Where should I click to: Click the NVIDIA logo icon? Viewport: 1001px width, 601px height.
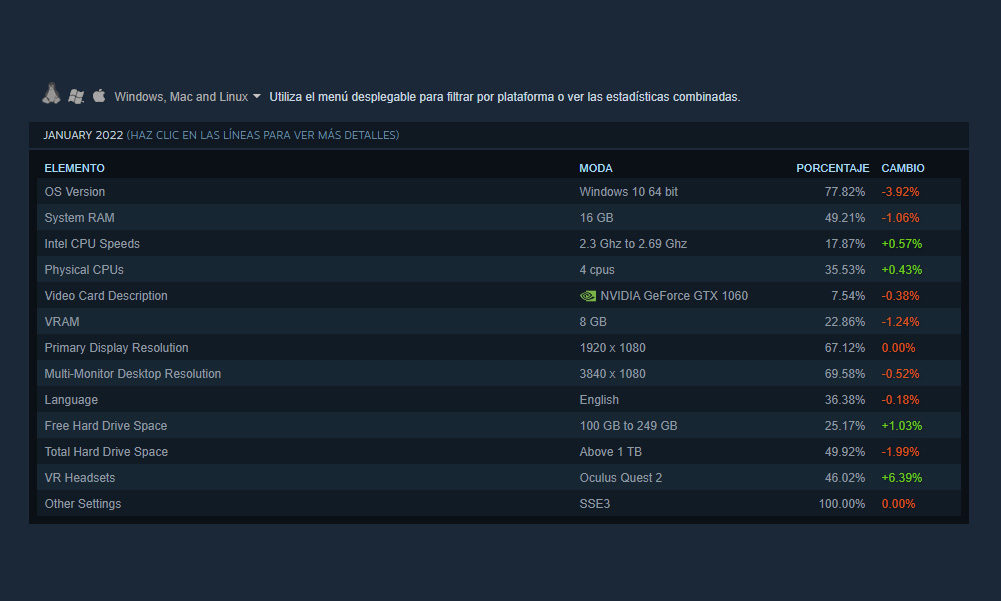588,296
